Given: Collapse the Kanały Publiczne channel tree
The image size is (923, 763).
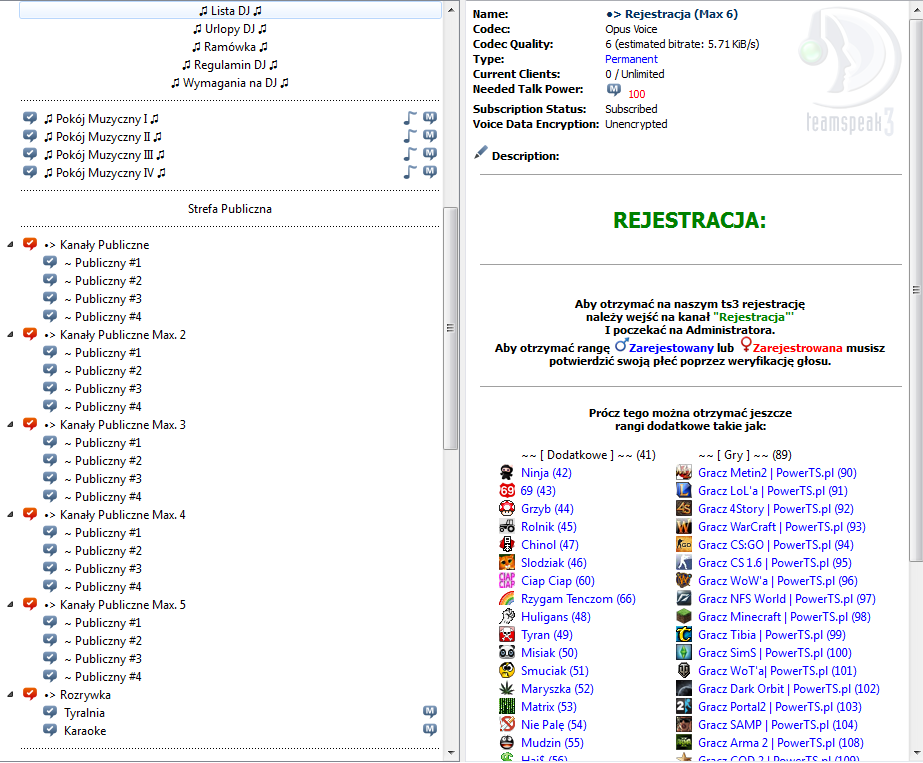Looking at the screenshot, I should coord(10,244).
